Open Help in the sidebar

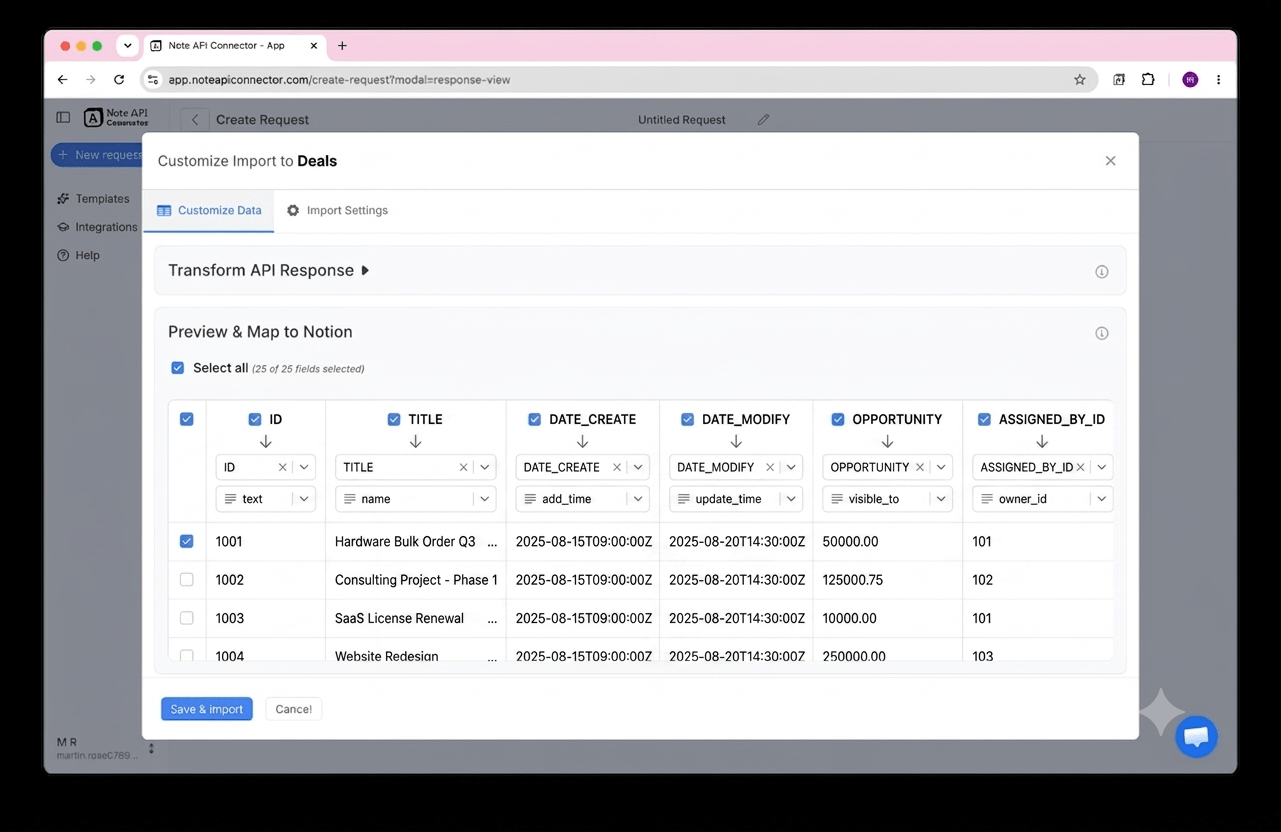tap(78, 255)
